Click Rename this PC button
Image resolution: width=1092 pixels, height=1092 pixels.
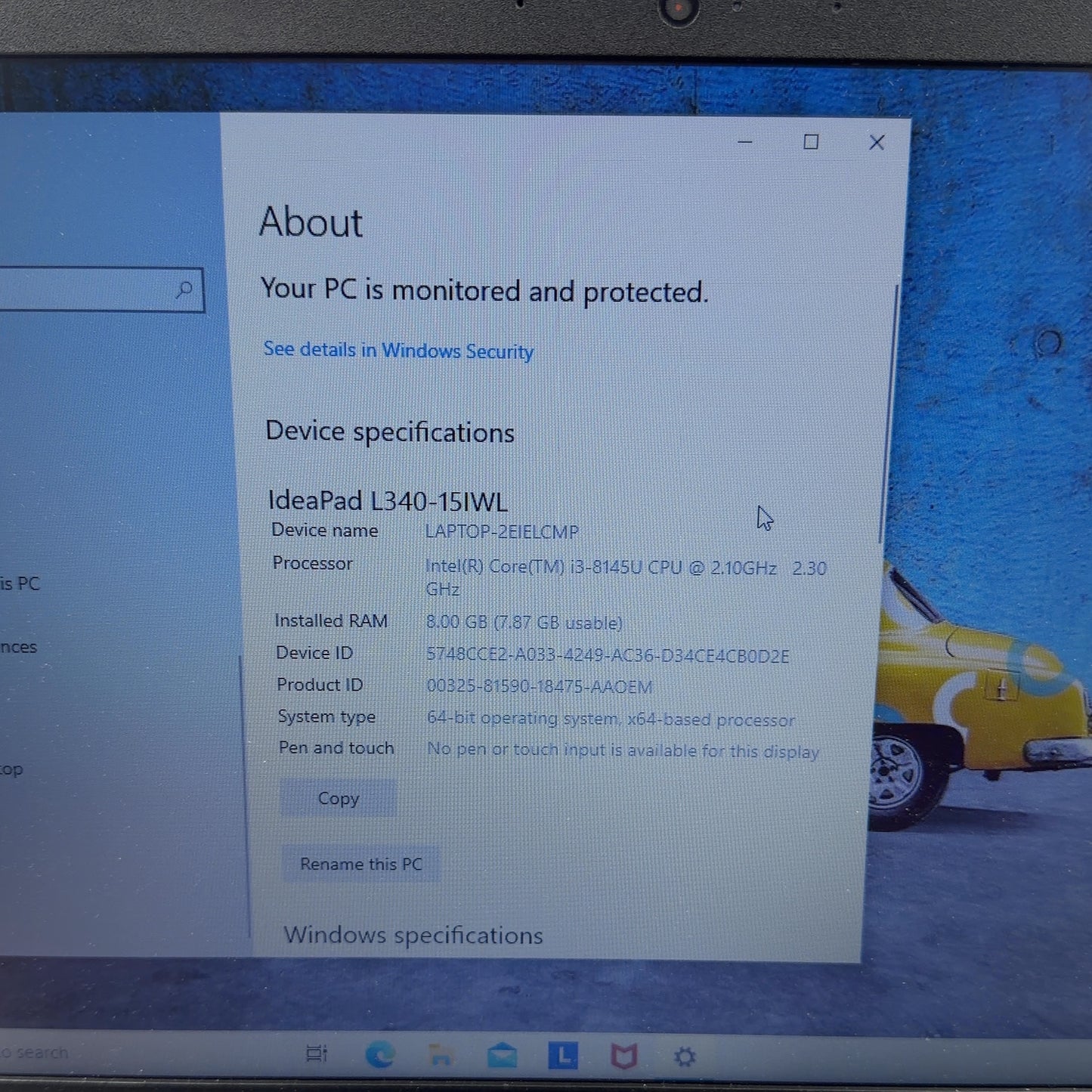click(x=360, y=864)
